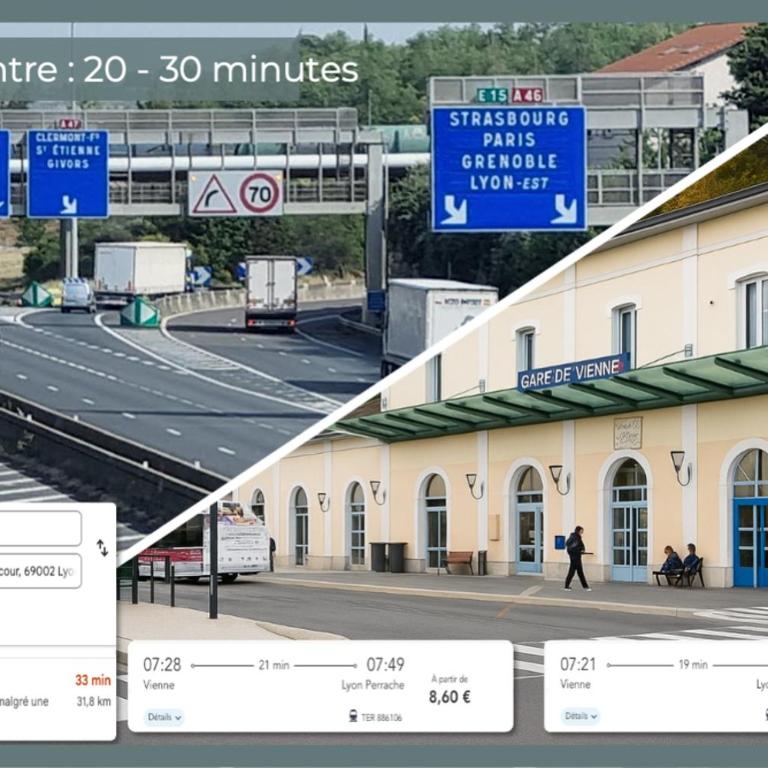Screen dimensions: 768x768
Task: Click the train icon beside TER 886106
Action: click(x=353, y=716)
